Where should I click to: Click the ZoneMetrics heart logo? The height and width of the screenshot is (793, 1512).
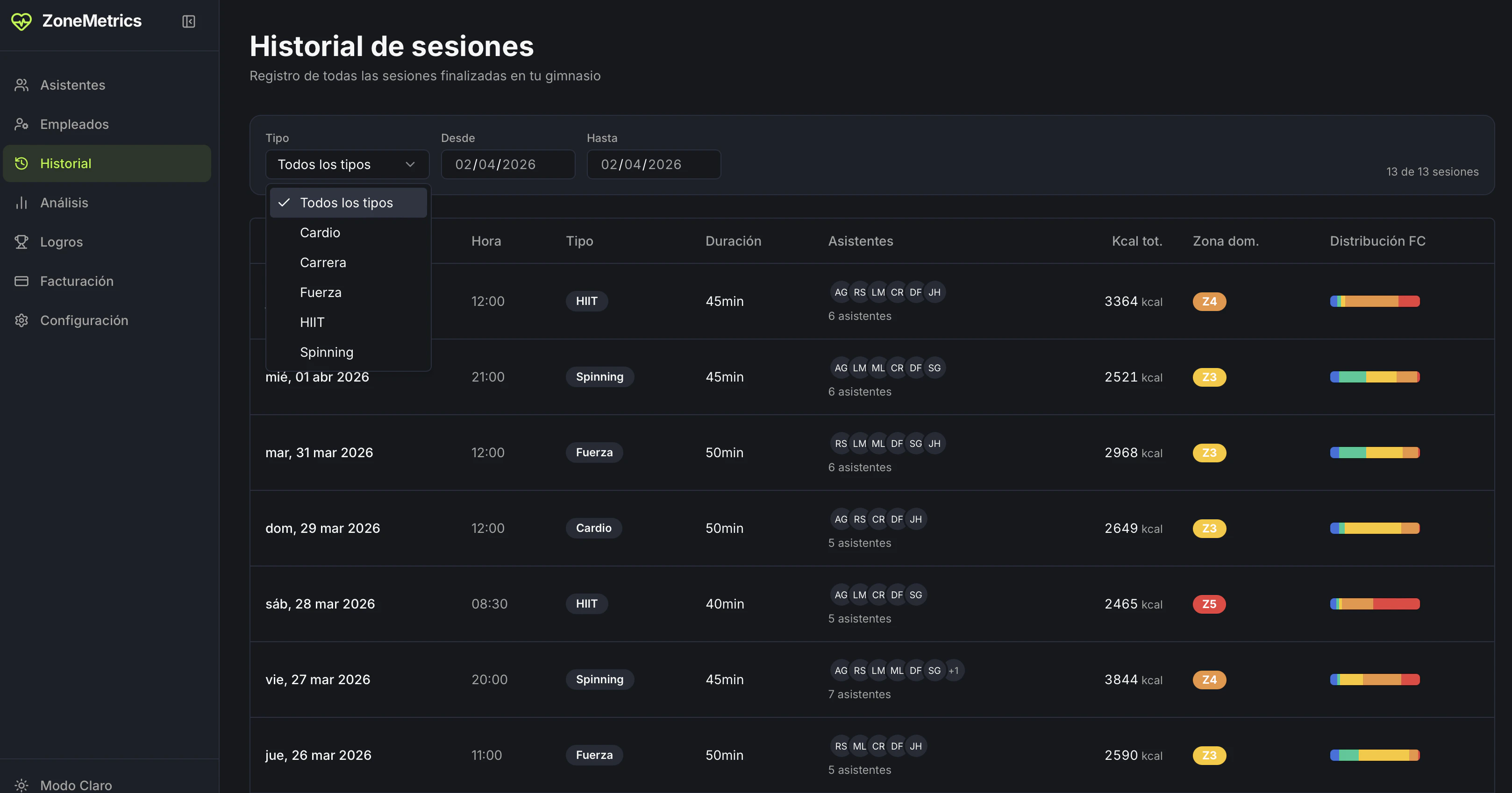[21, 21]
